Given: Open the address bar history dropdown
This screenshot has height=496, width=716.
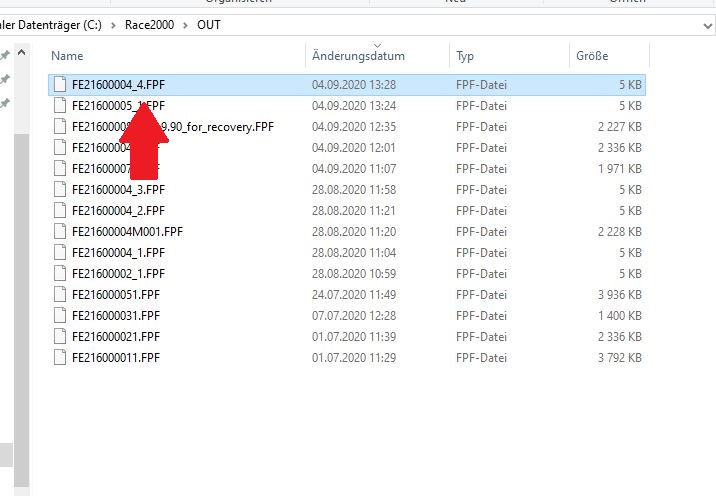Looking at the screenshot, I should [707, 26].
